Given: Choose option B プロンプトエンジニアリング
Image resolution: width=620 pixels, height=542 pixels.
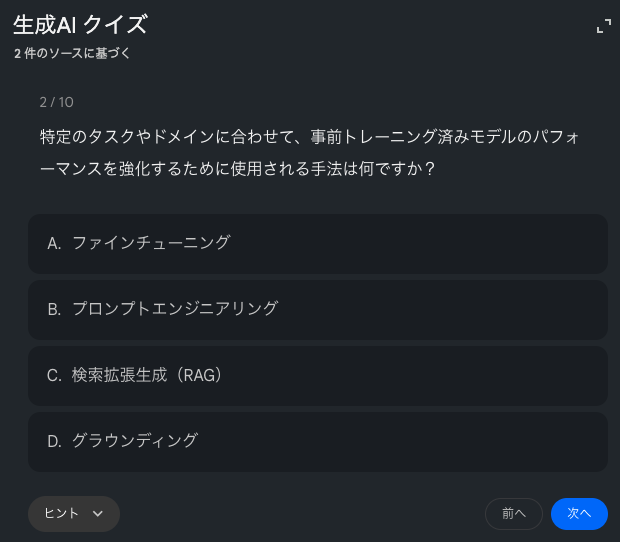Looking at the screenshot, I should click(x=318, y=309).
